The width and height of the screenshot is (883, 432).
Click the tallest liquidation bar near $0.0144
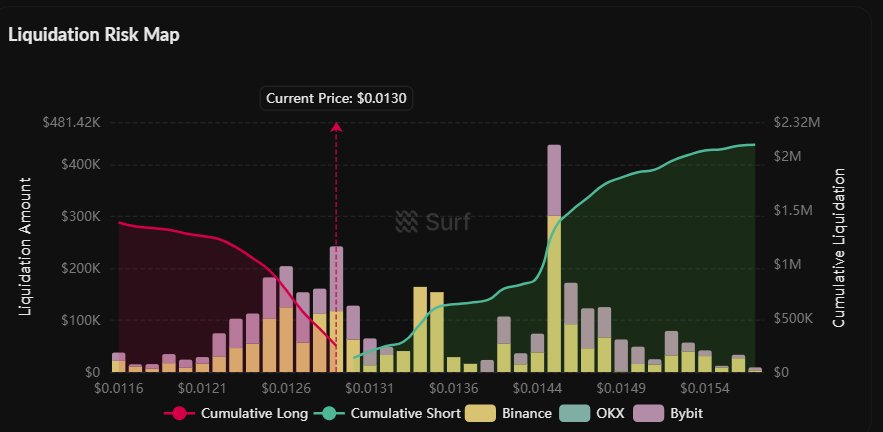pos(554,258)
